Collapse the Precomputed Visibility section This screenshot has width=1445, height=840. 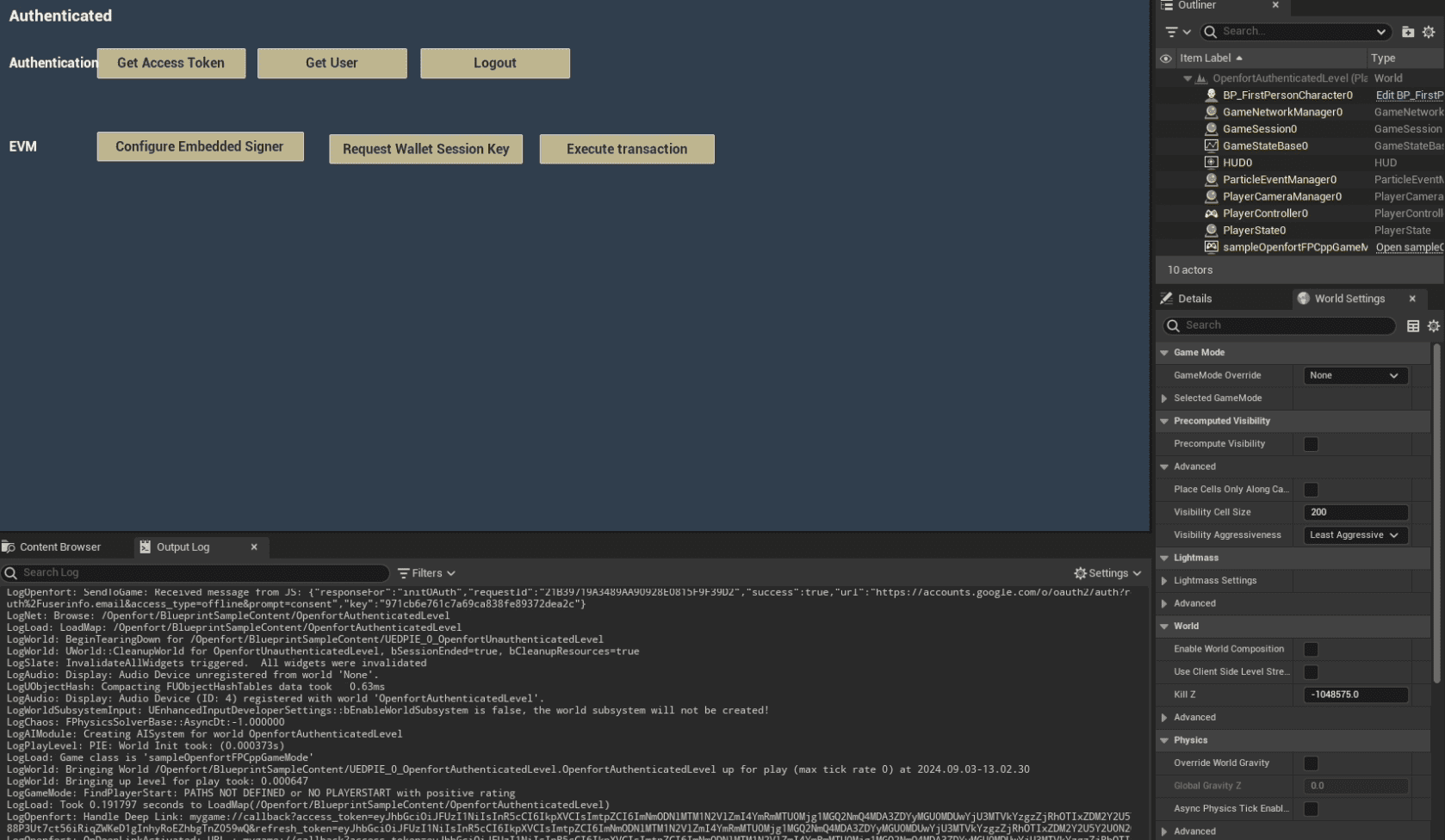click(x=1165, y=422)
